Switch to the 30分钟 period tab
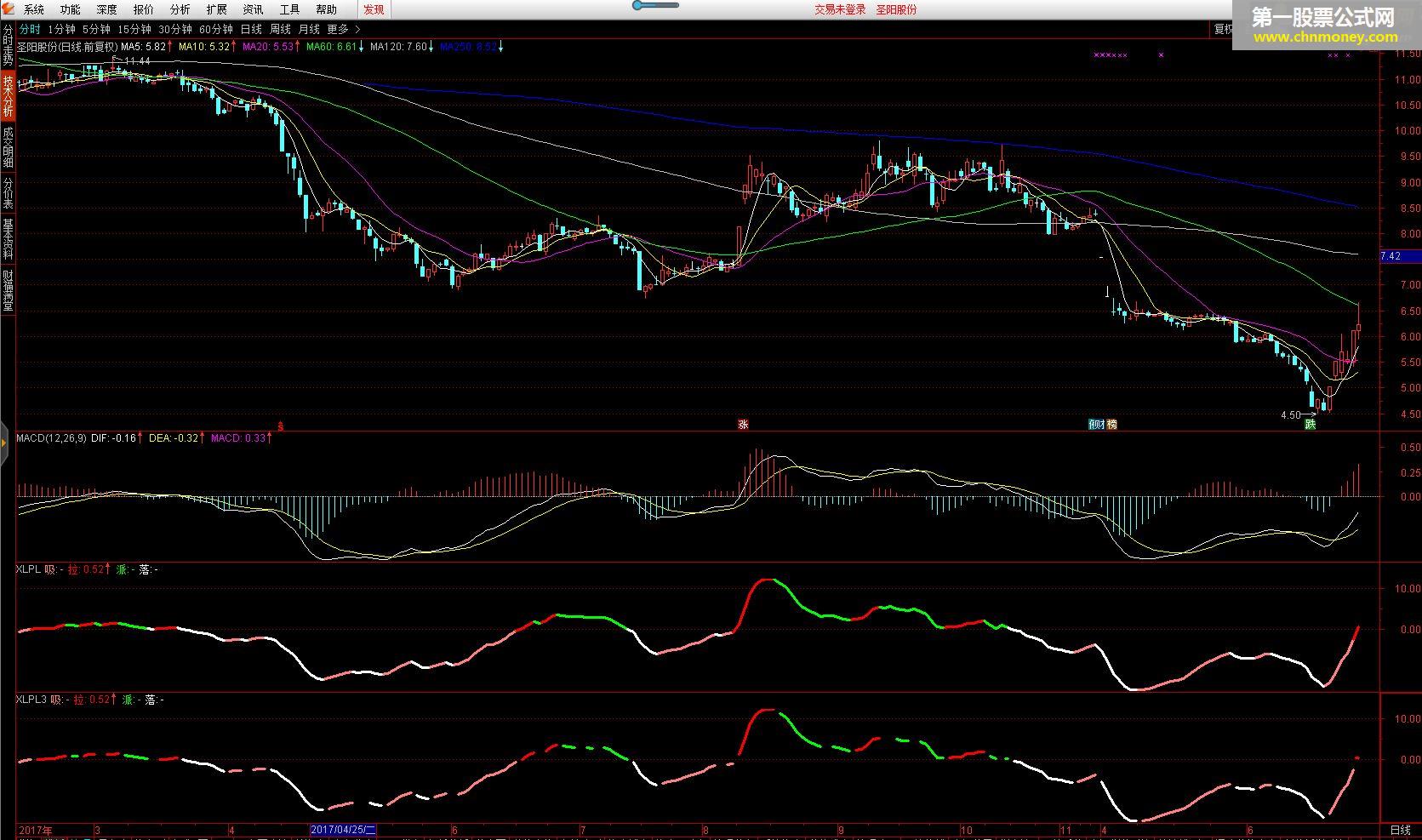 [x=175, y=29]
